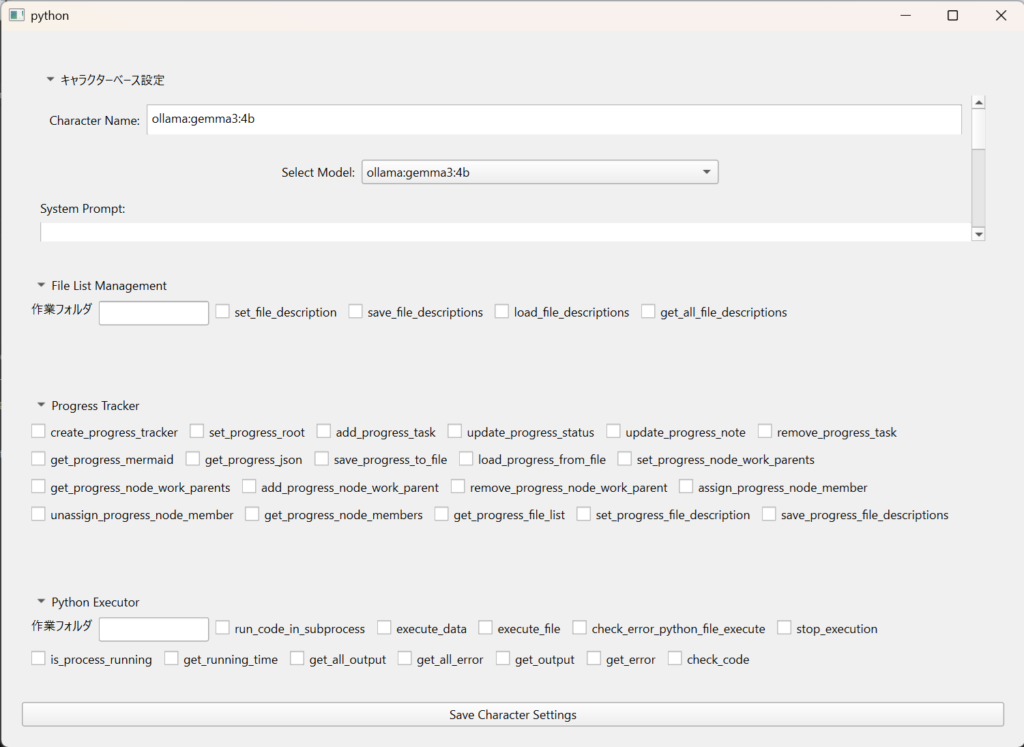1024x747 pixels.
Task: Tick the create_progress_tracker checkbox
Action: click(x=39, y=432)
